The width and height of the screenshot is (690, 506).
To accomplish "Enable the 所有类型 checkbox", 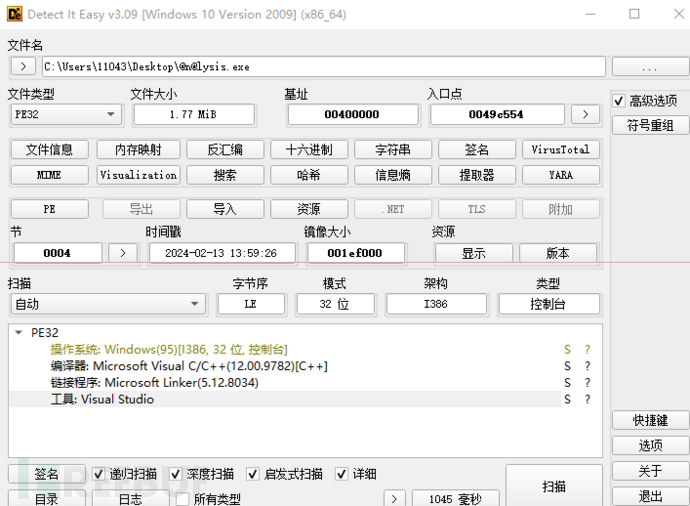I will click(x=182, y=499).
